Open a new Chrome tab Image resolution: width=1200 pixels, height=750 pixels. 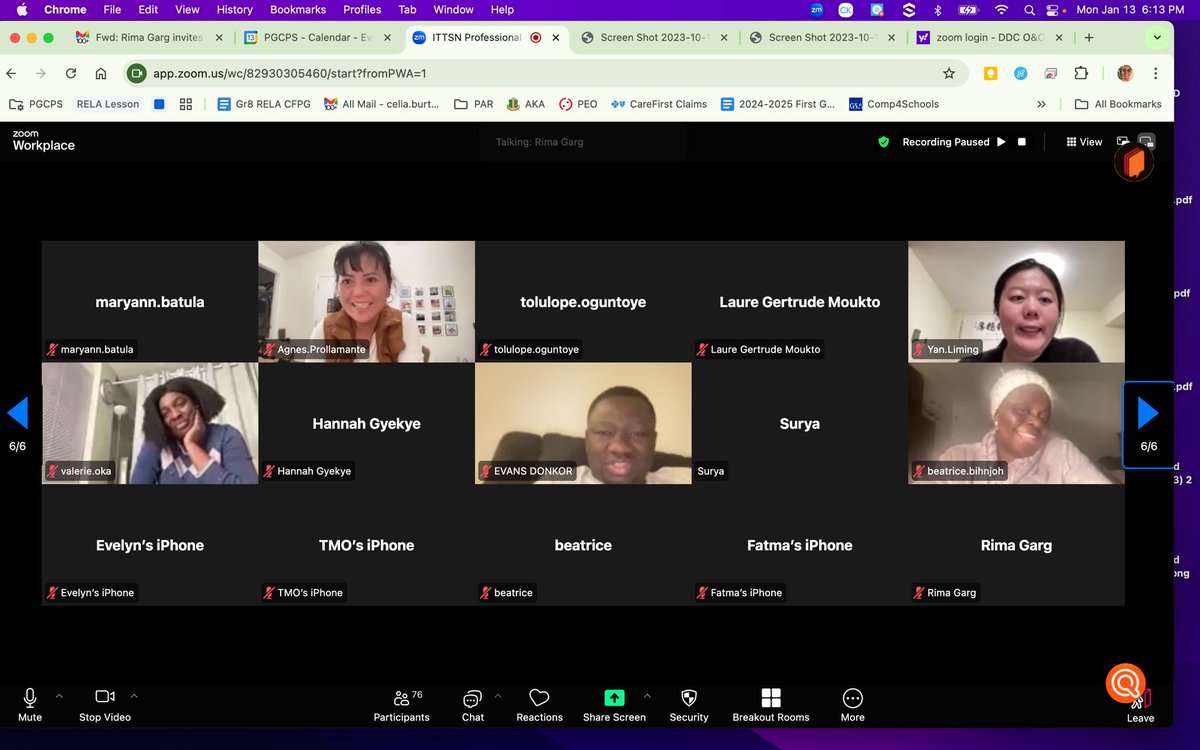1089,38
